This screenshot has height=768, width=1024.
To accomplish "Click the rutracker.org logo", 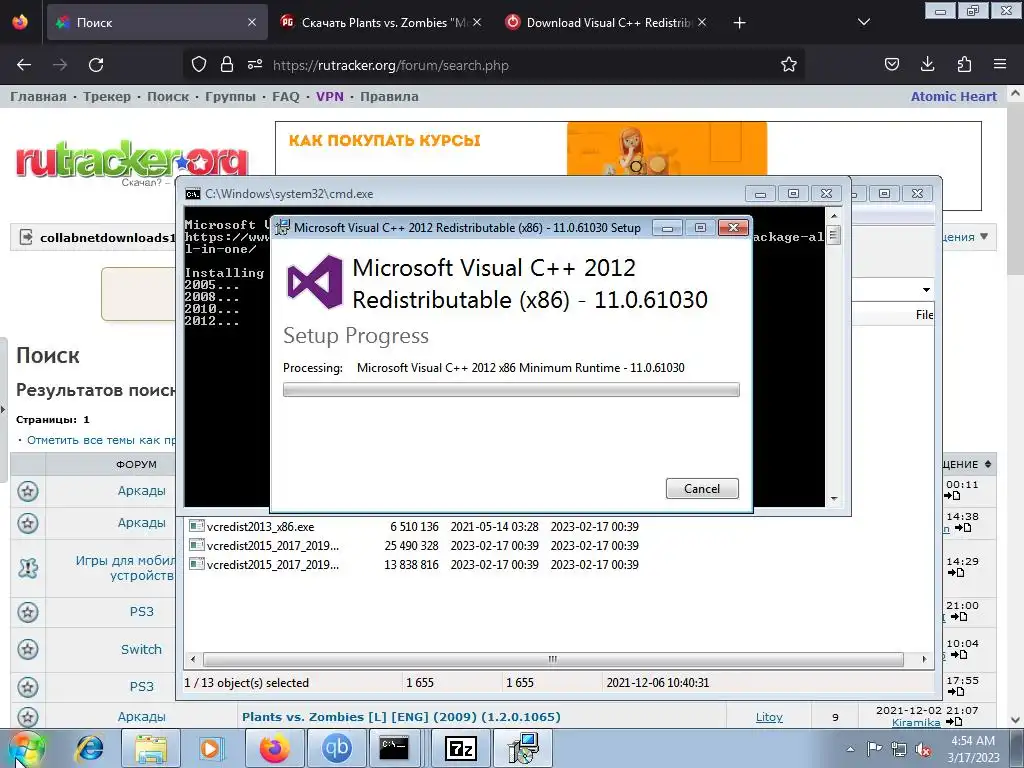I will pyautogui.click(x=132, y=159).
